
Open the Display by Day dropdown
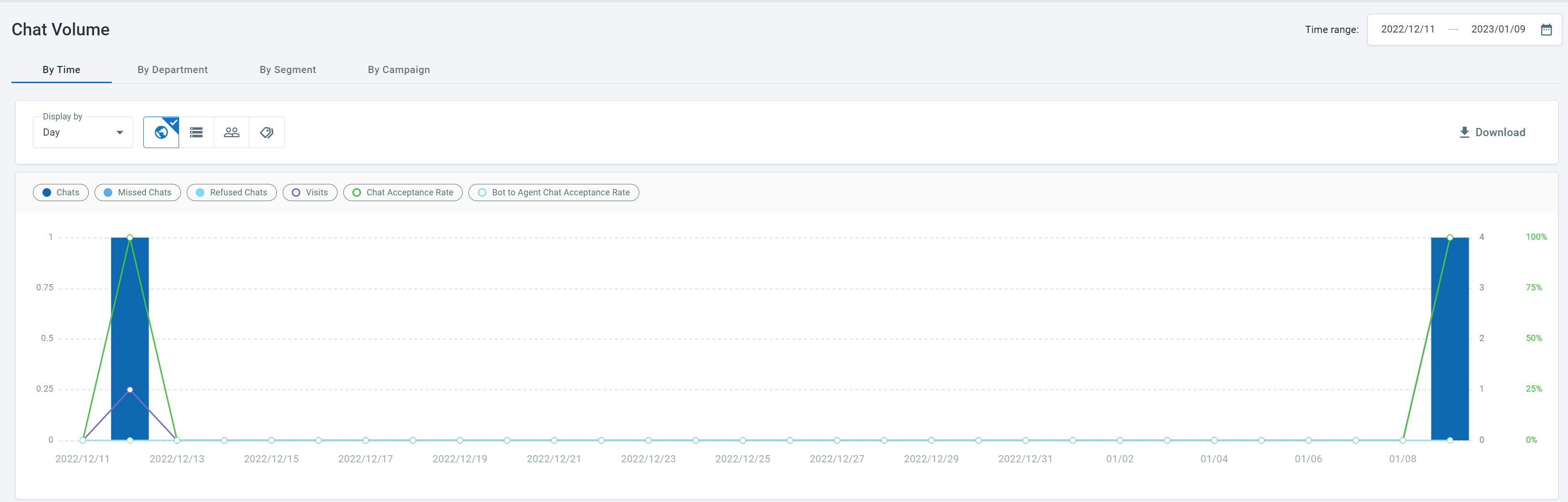pos(83,132)
